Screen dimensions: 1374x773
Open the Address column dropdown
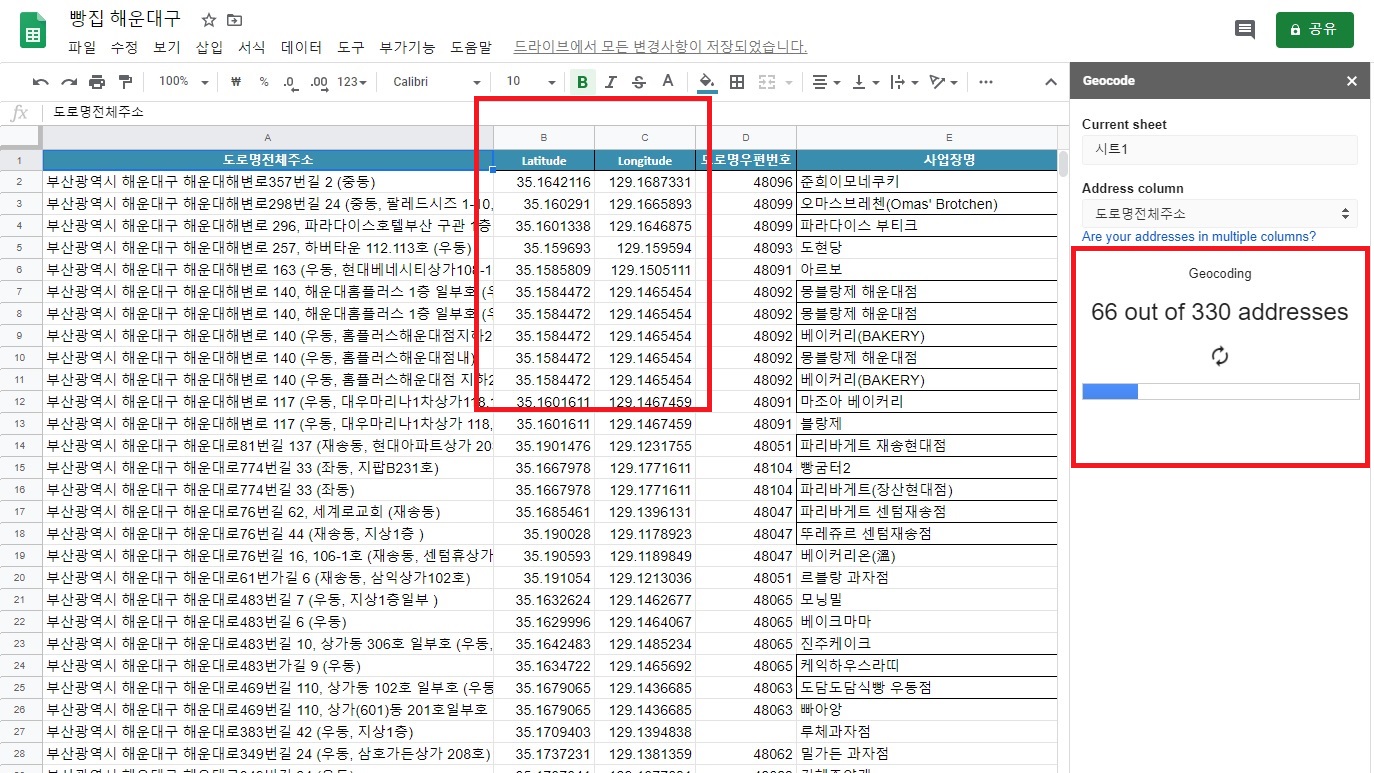point(1219,213)
